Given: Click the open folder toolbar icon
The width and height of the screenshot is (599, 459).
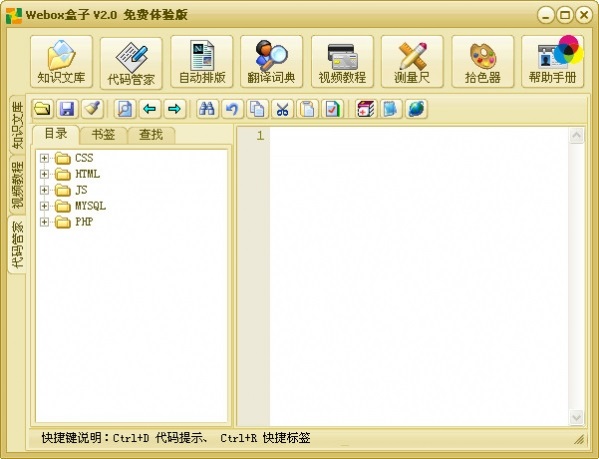Looking at the screenshot, I should click(42, 109).
